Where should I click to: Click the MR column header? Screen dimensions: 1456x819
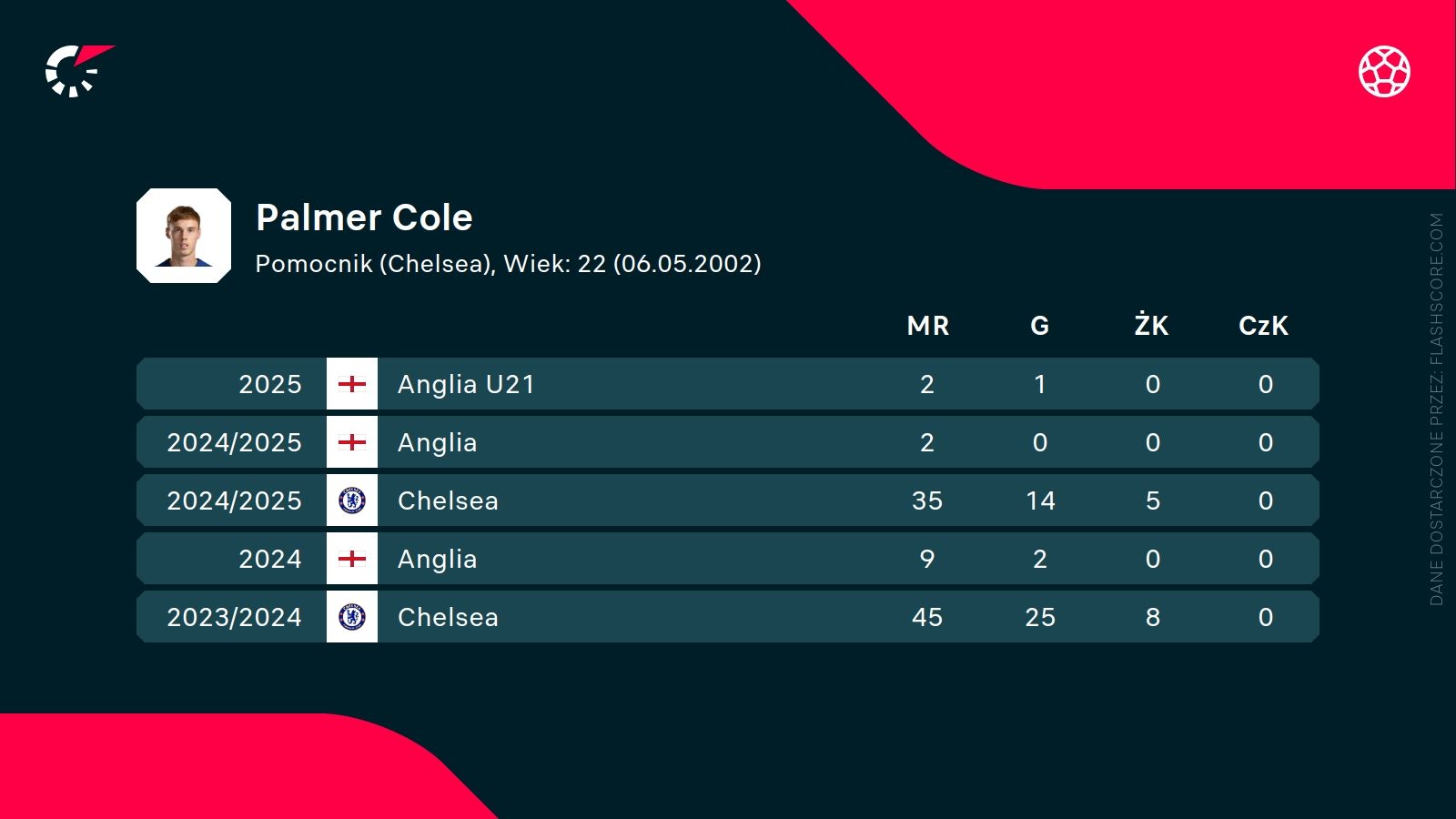tap(927, 326)
